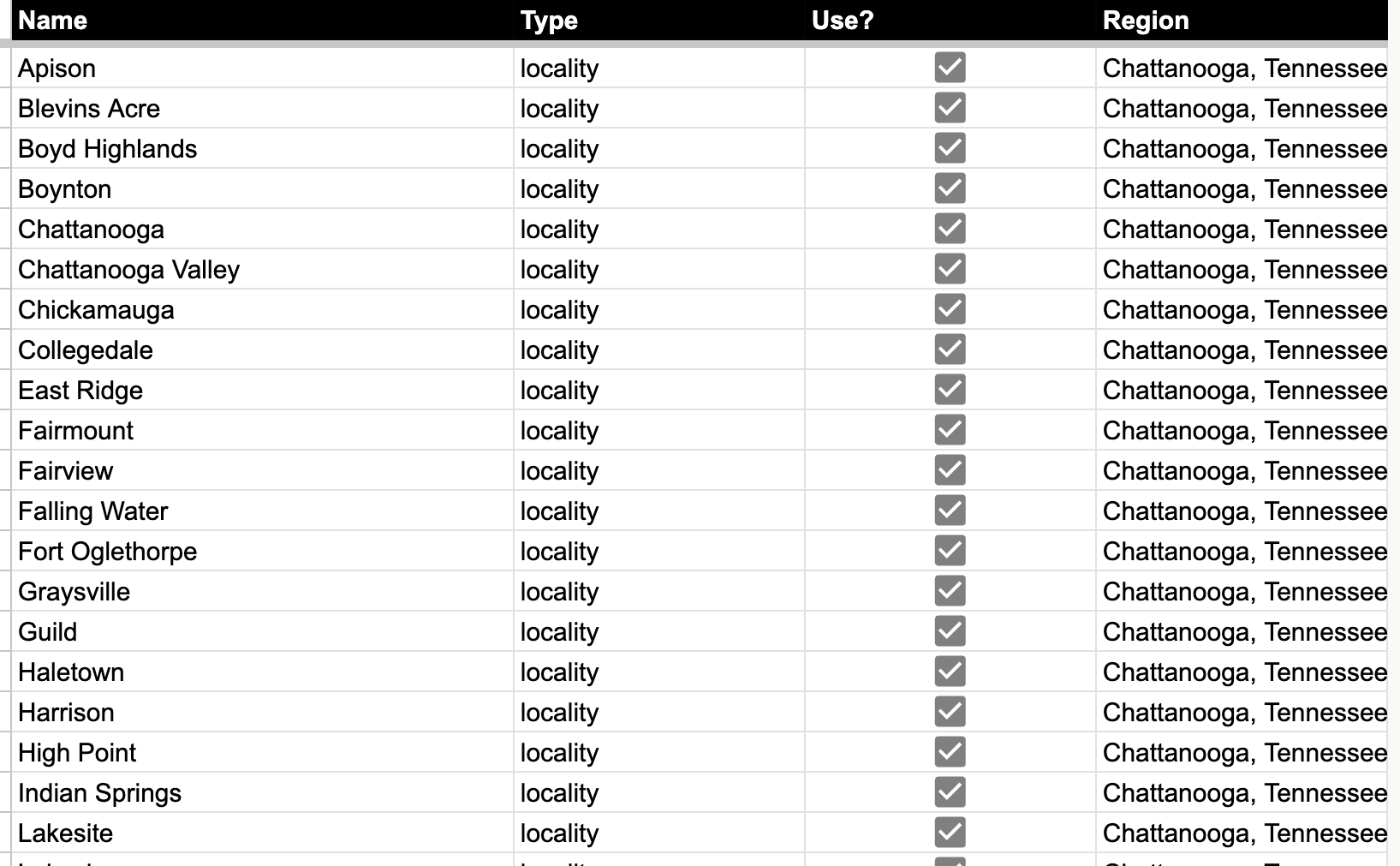This screenshot has width=1400, height=866.
Task: Uncheck the Use? box for Fort Oglethorpe
Action: point(950,550)
